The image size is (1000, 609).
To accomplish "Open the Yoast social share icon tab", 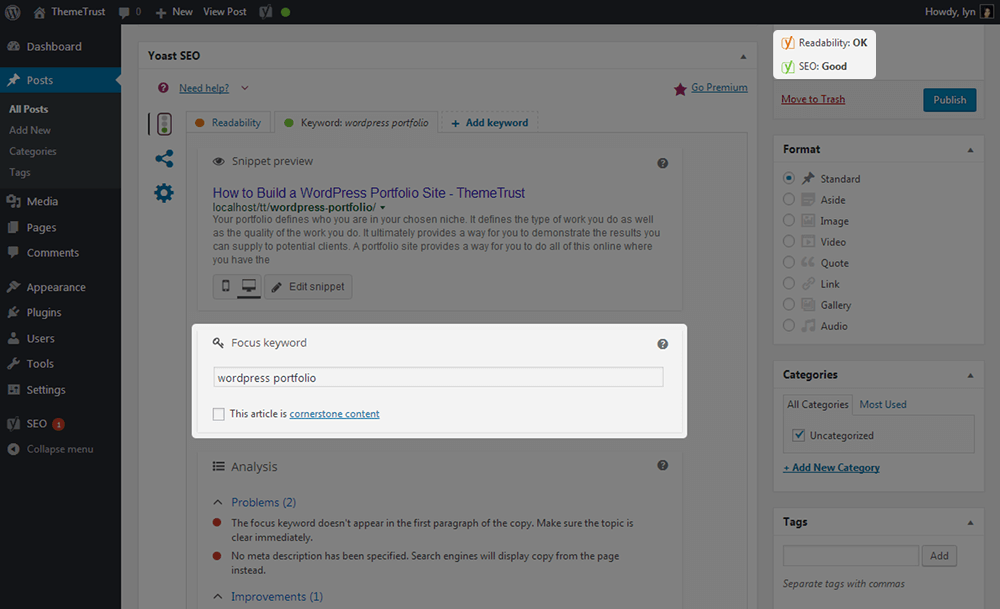I will click(x=164, y=159).
